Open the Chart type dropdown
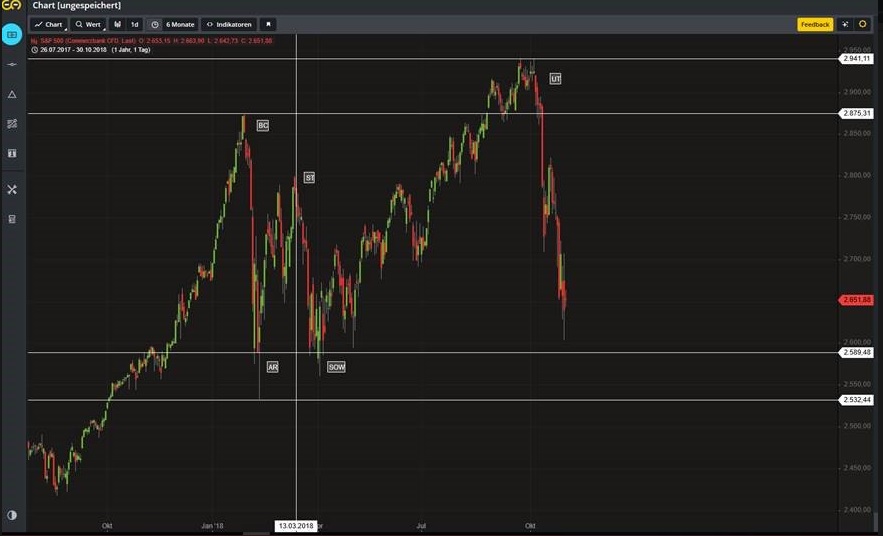 tap(48, 24)
